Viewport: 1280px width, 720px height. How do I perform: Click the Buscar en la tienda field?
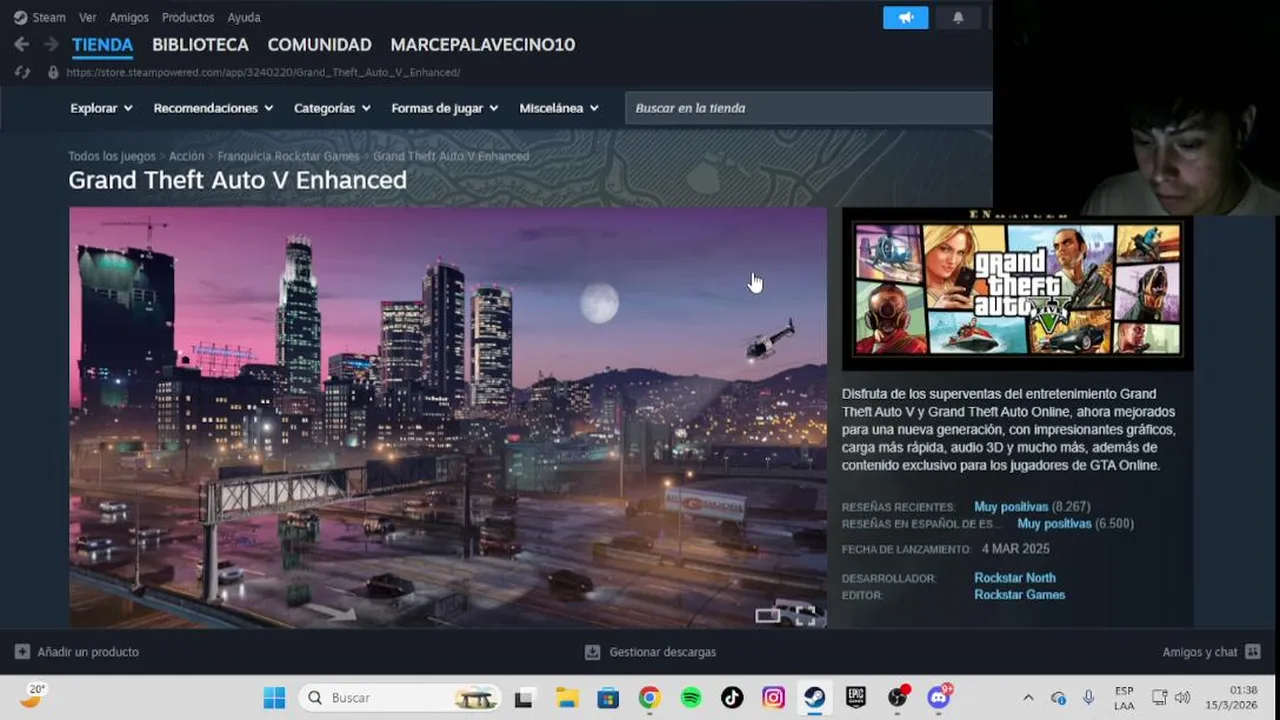809,108
